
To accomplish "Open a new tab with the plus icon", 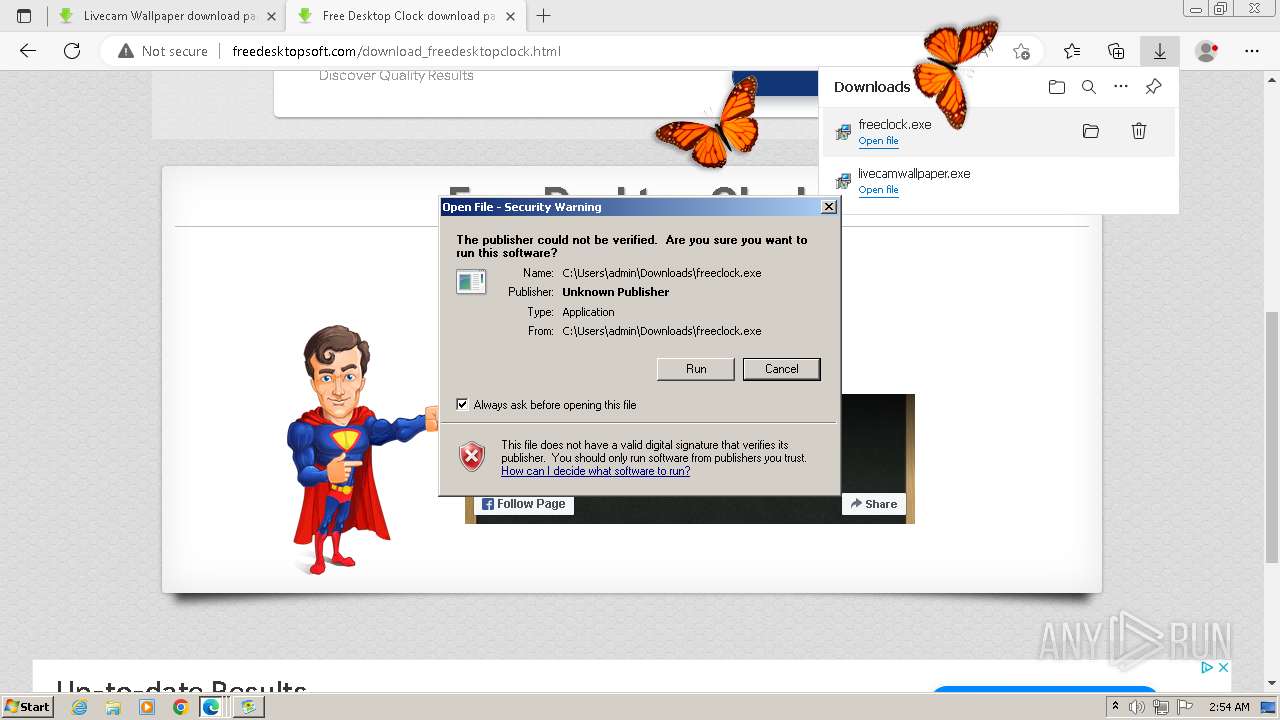I will coord(544,16).
